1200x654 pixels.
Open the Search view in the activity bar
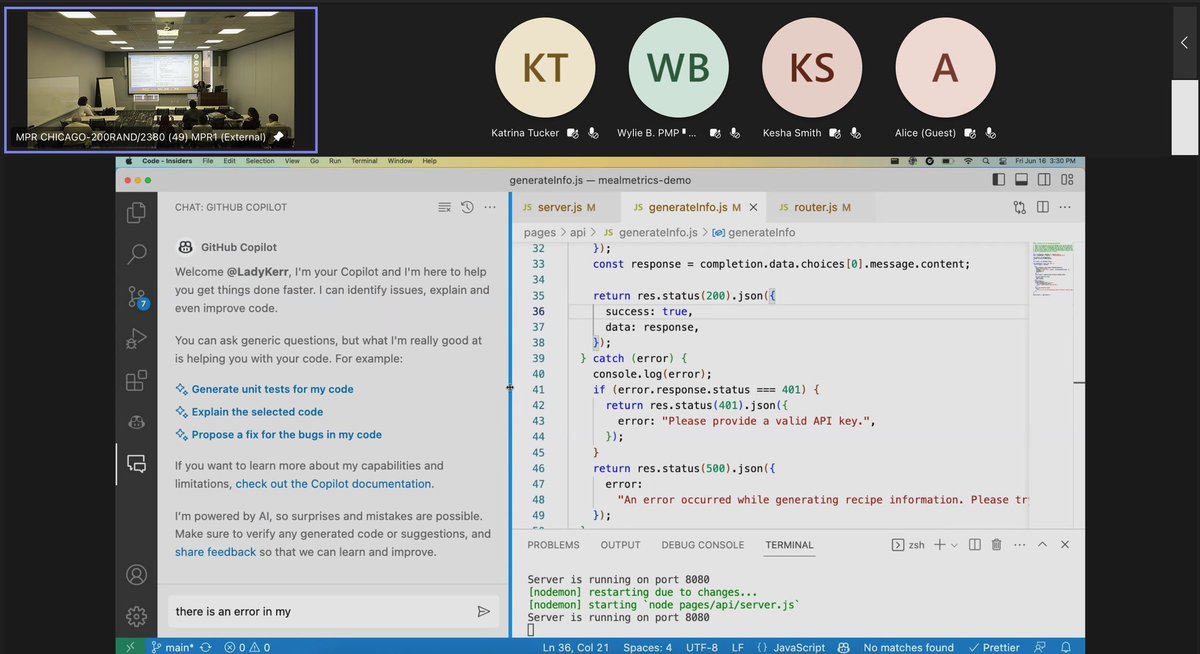click(136, 254)
